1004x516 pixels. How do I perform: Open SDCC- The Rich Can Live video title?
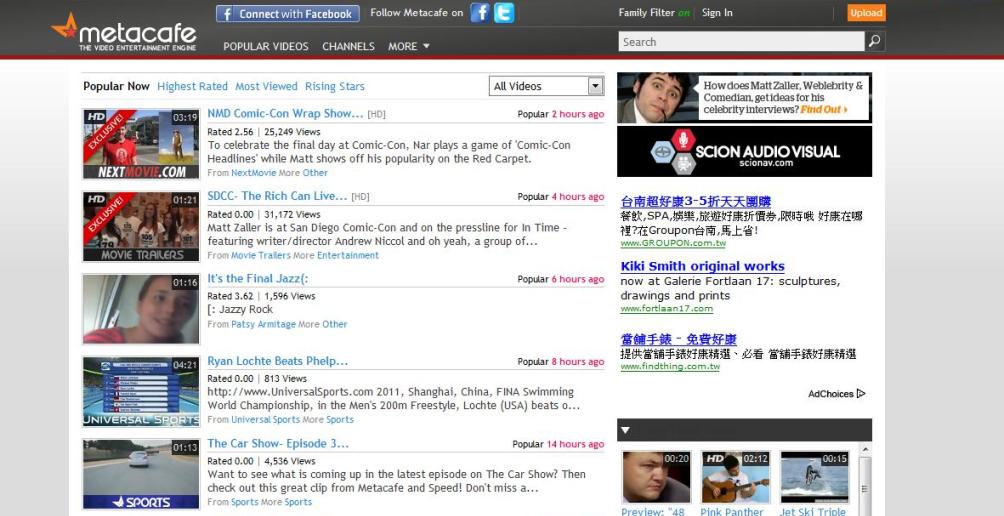277,196
